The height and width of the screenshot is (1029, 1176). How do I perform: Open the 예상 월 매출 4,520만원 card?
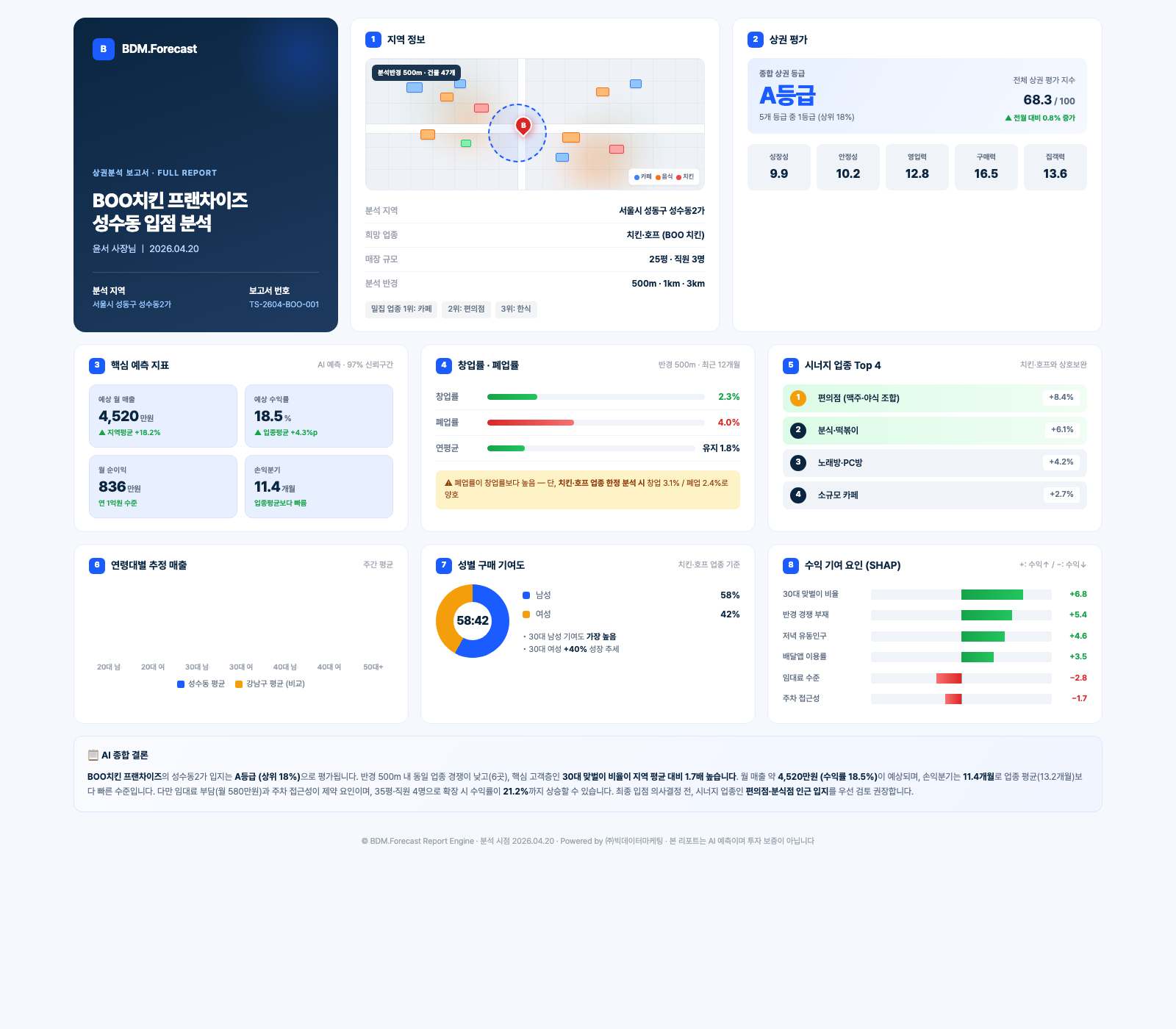point(163,416)
